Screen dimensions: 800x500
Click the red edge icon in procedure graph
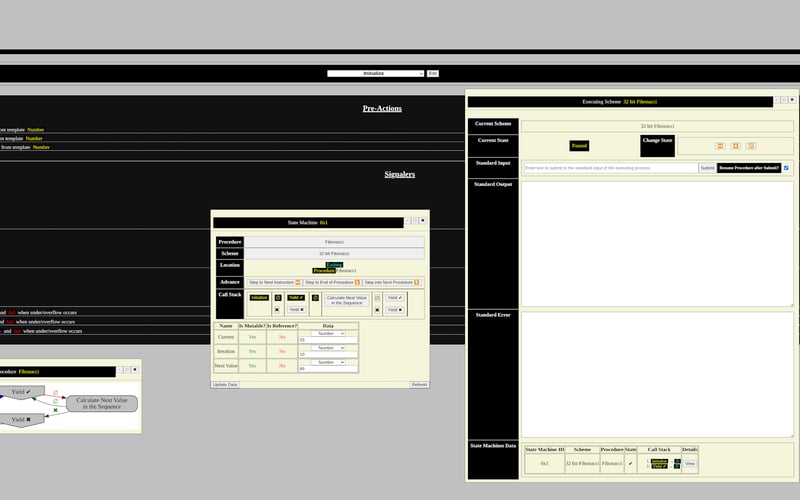click(56, 393)
